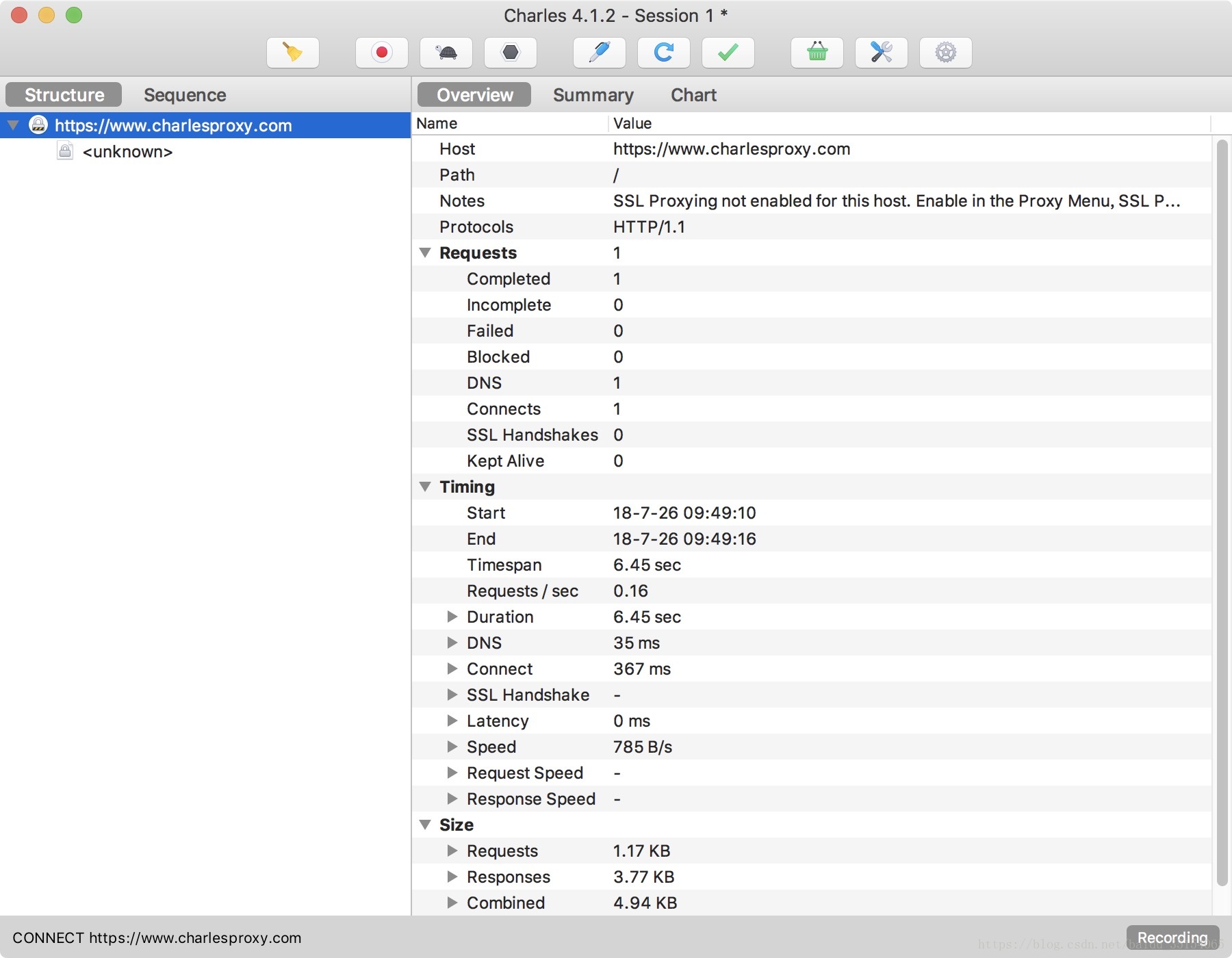Select the Completed row
The height and width of the screenshot is (958, 1232).
(x=812, y=279)
